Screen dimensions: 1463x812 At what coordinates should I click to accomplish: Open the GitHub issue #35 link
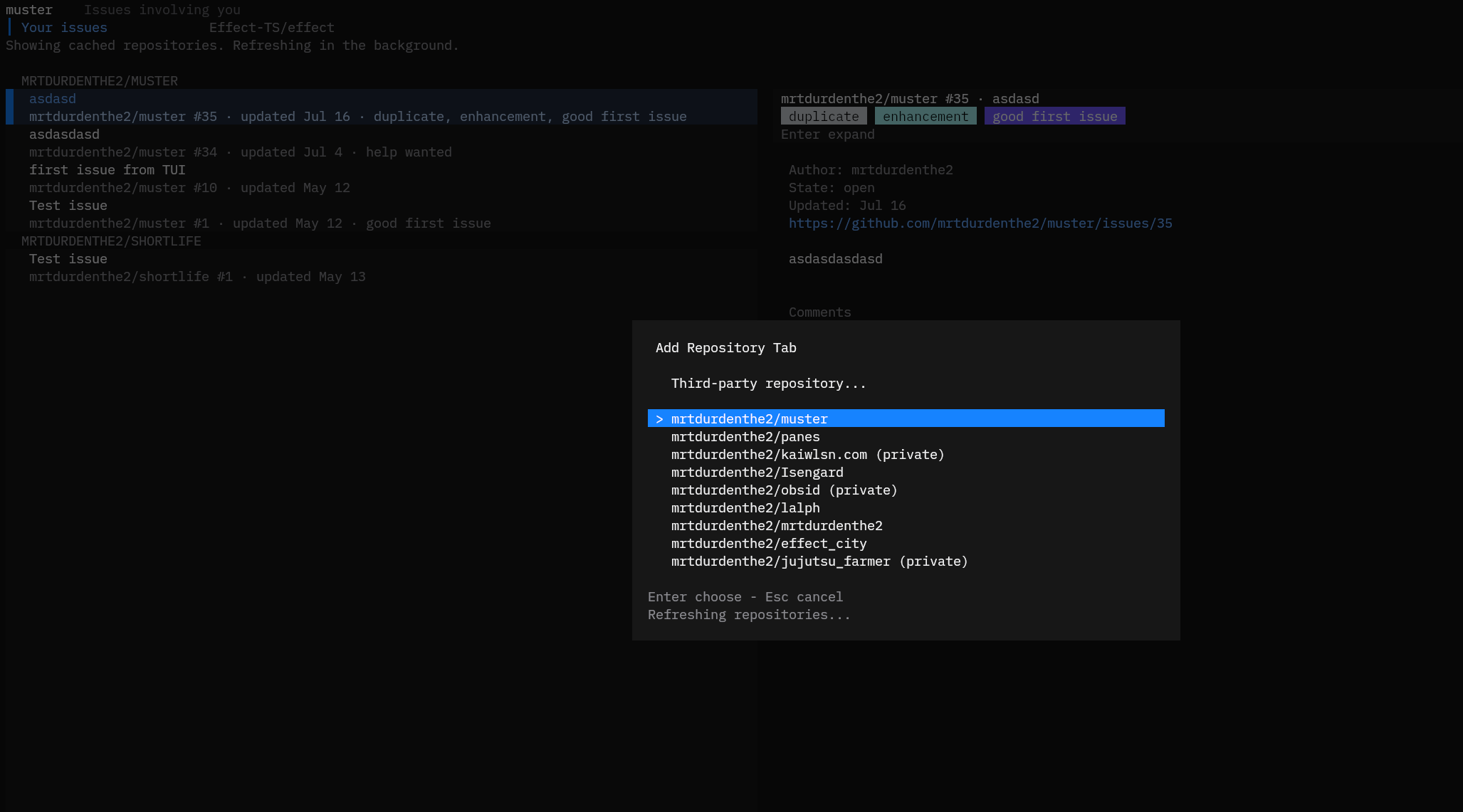[x=980, y=223]
